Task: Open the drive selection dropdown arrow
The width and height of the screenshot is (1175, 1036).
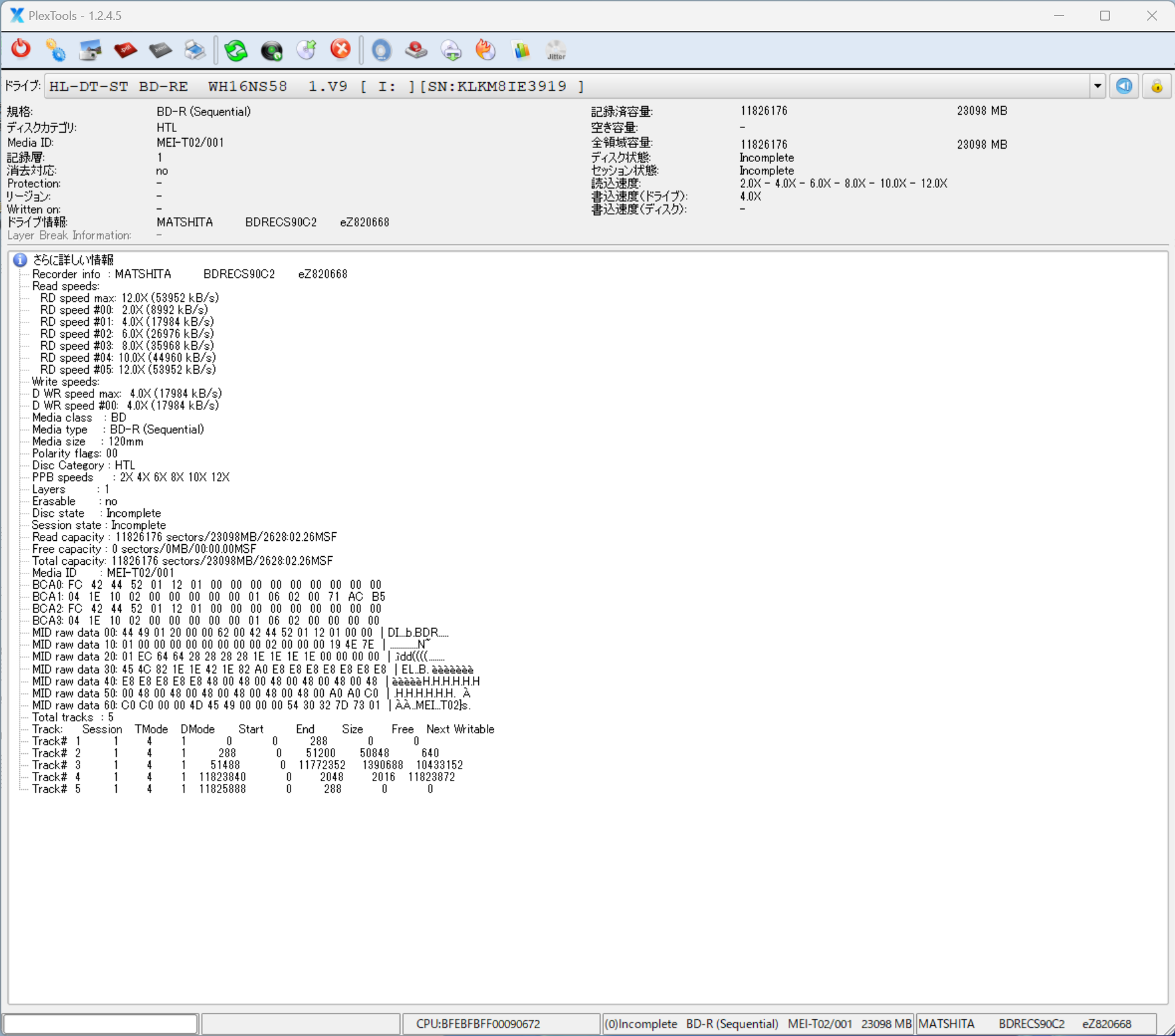Action: pyautogui.click(x=1097, y=86)
